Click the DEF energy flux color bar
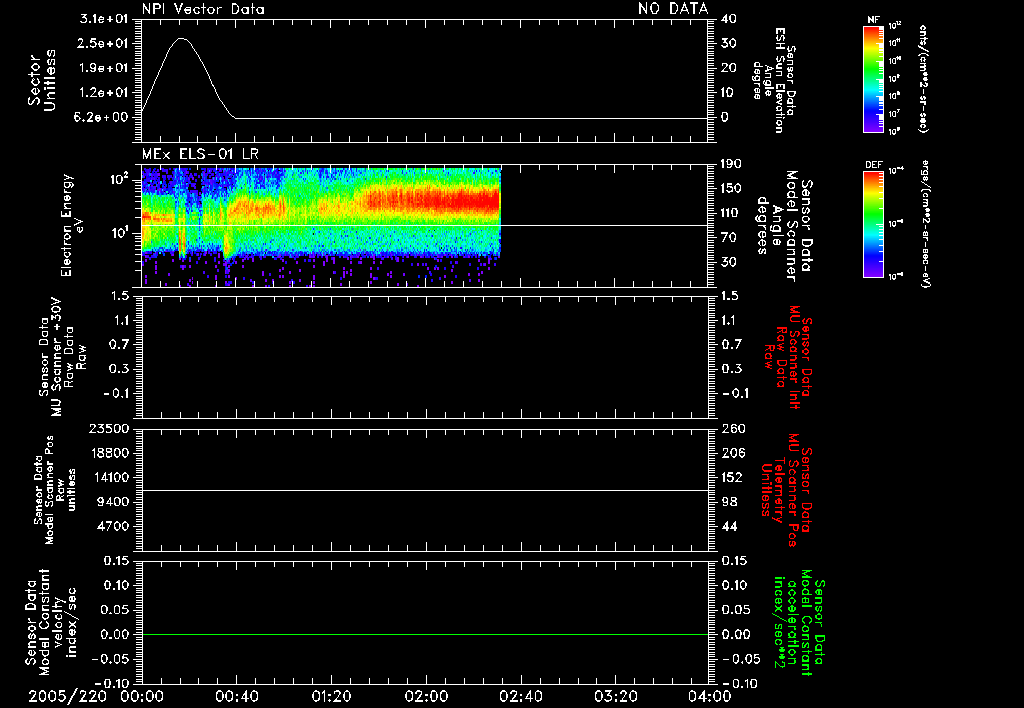 873,224
